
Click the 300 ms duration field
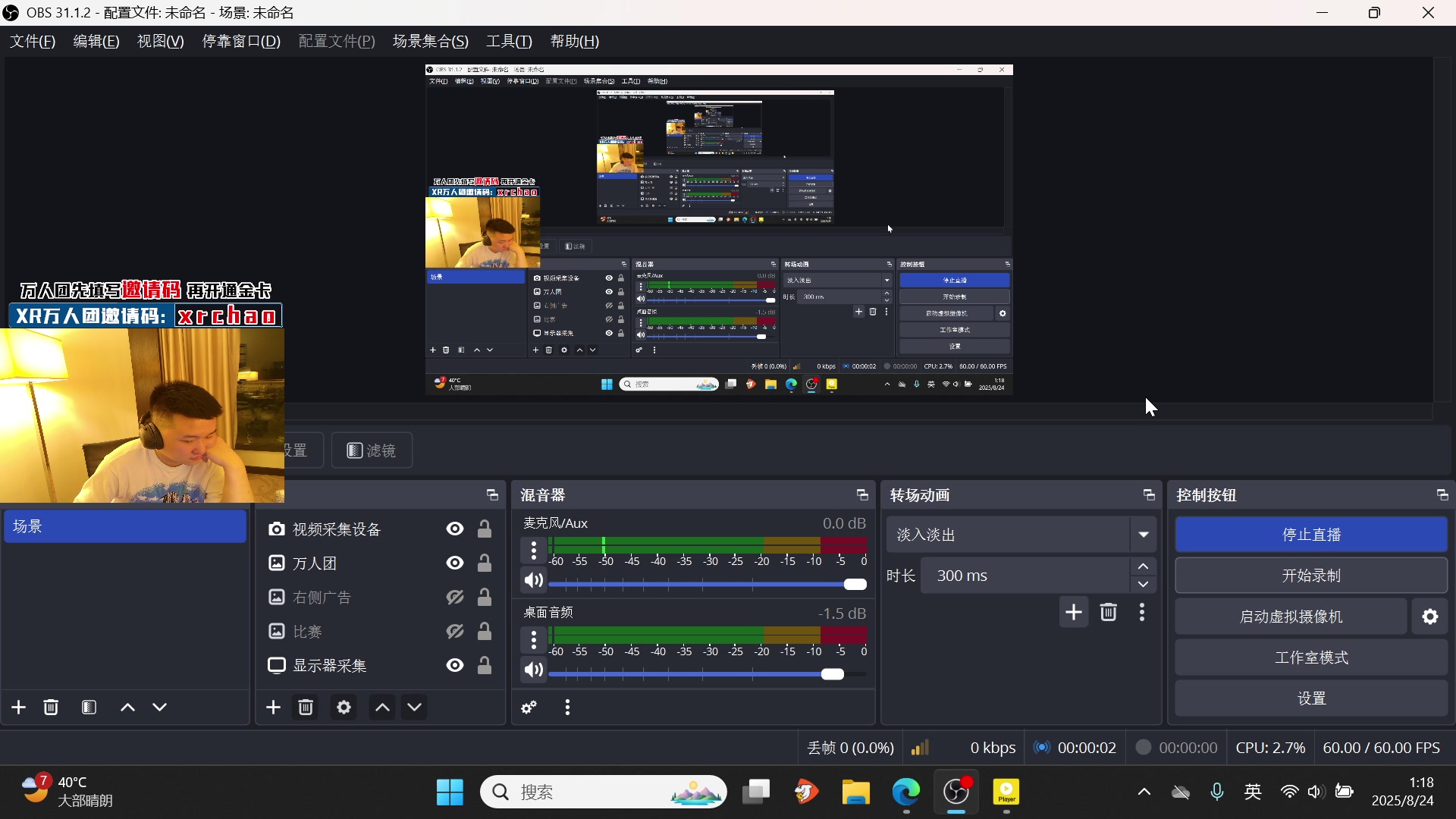pyautogui.click(x=1025, y=576)
